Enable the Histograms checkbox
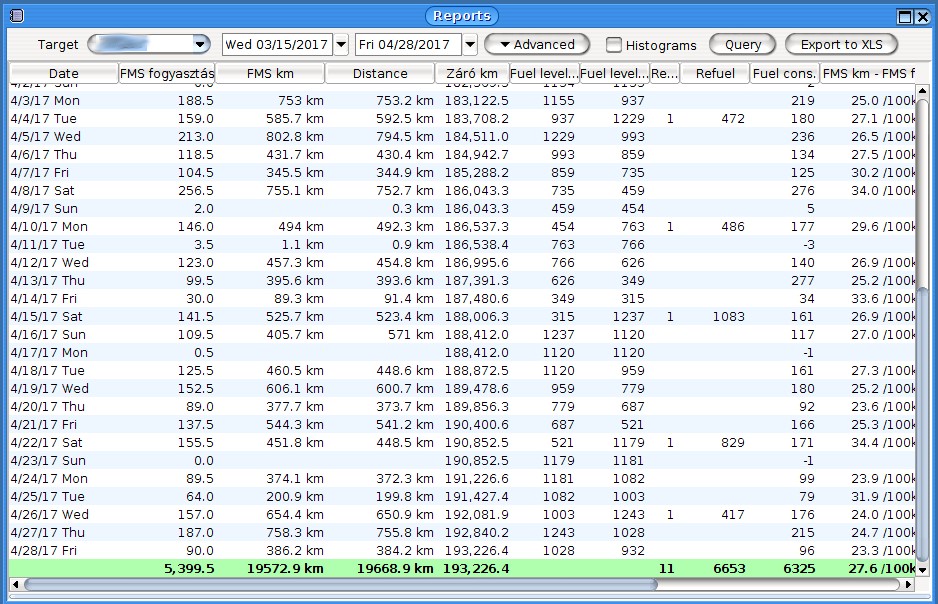This screenshot has width=938, height=604. click(615, 45)
